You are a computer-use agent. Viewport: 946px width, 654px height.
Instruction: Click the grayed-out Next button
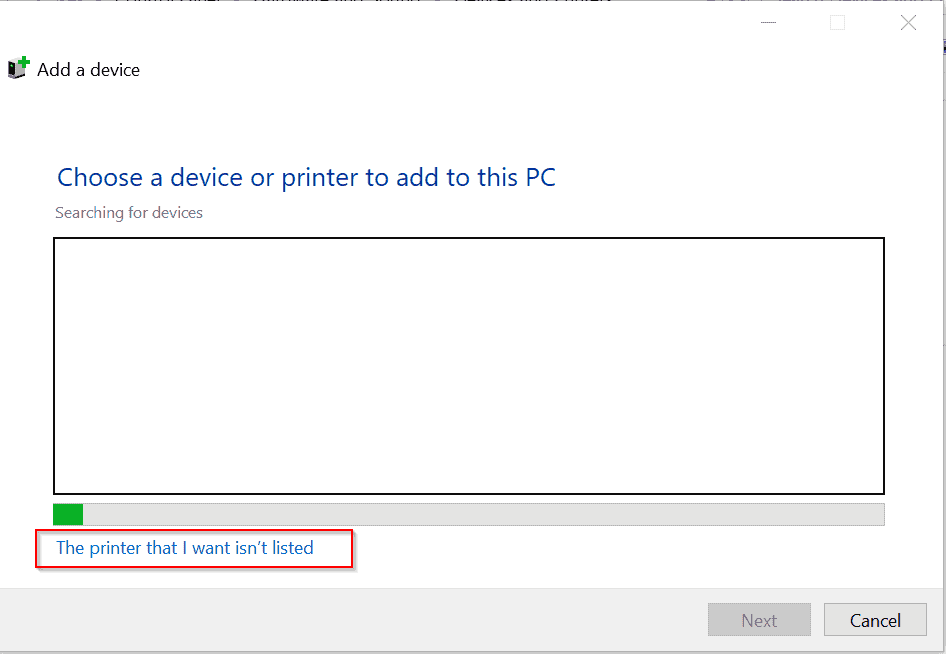[x=759, y=620]
